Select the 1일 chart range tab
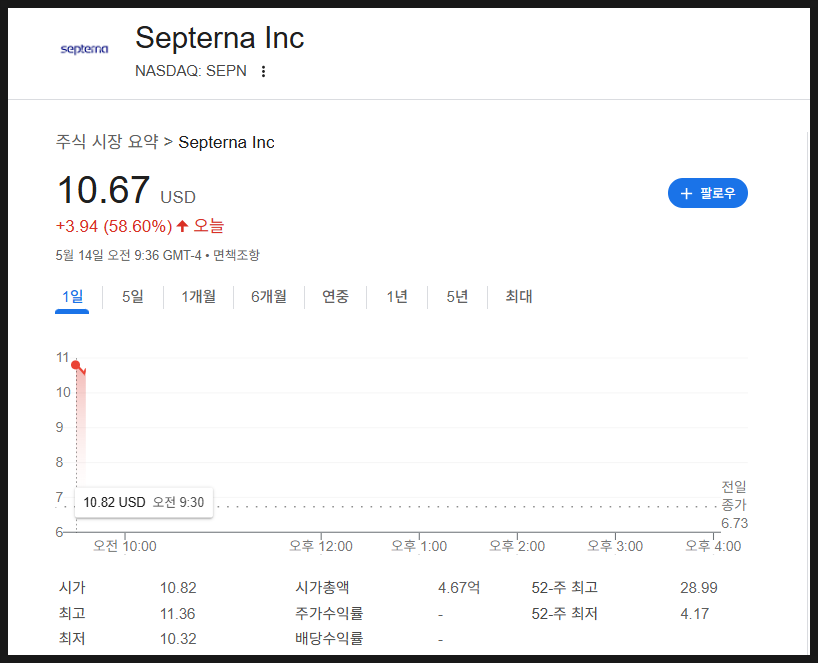The height and width of the screenshot is (663, 818). pyautogui.click(x=72, y=296)
